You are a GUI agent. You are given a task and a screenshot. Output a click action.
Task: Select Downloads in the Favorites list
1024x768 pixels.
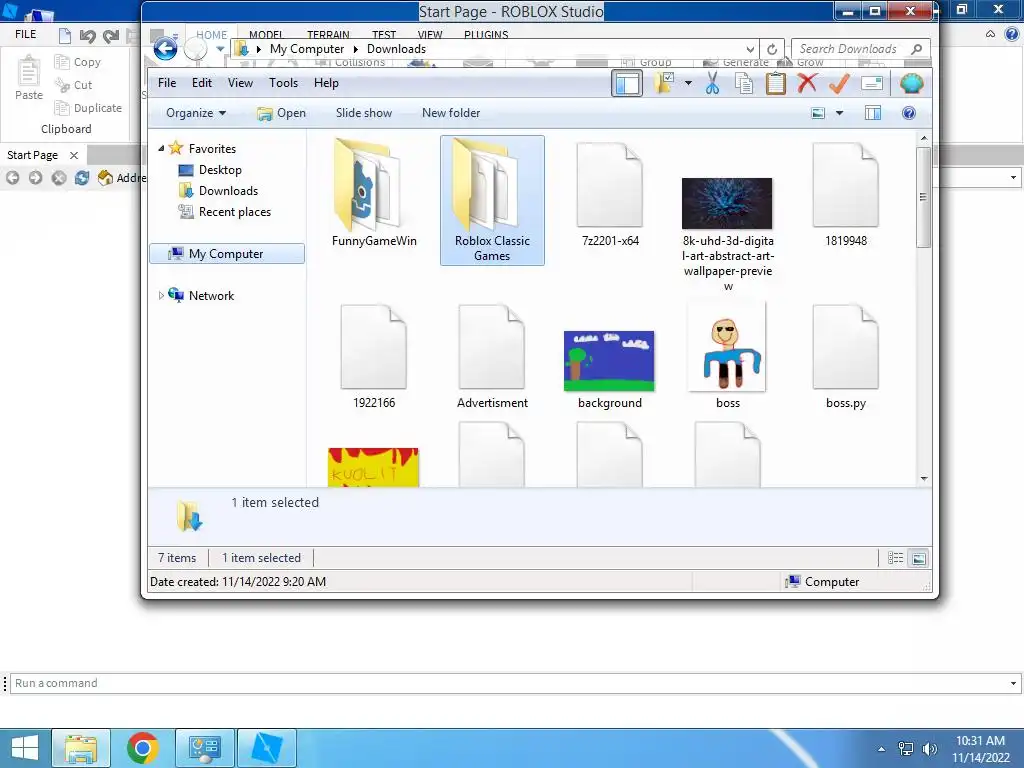coord(218,191)
